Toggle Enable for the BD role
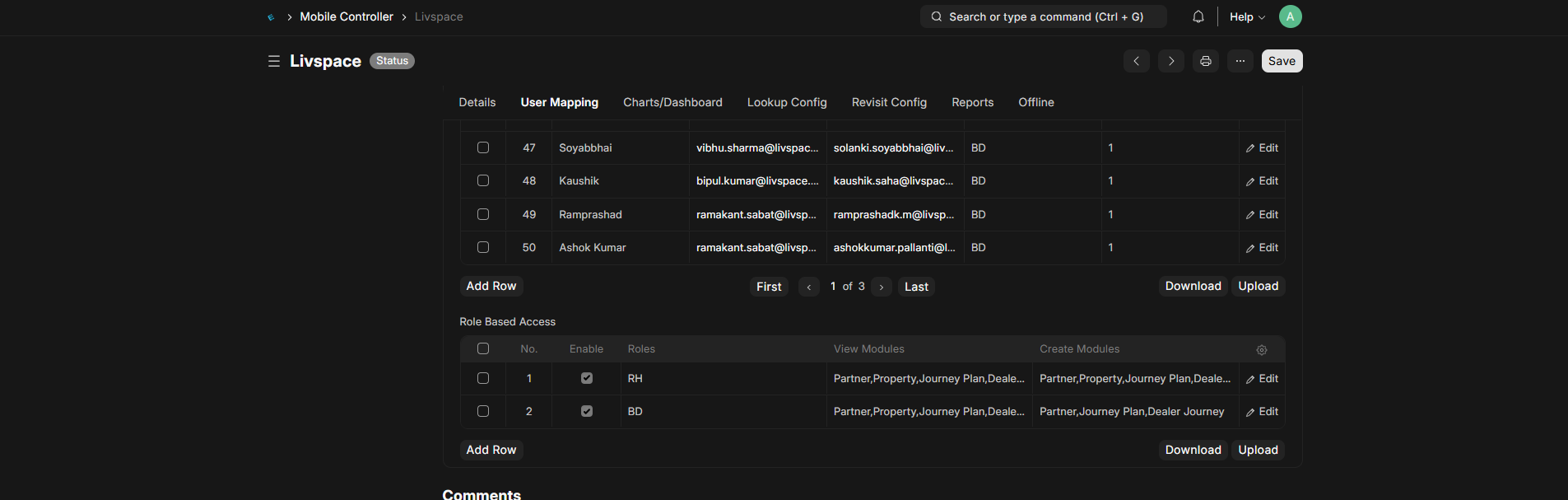This screenshot has width=1568, height=500. pos(587,411)
